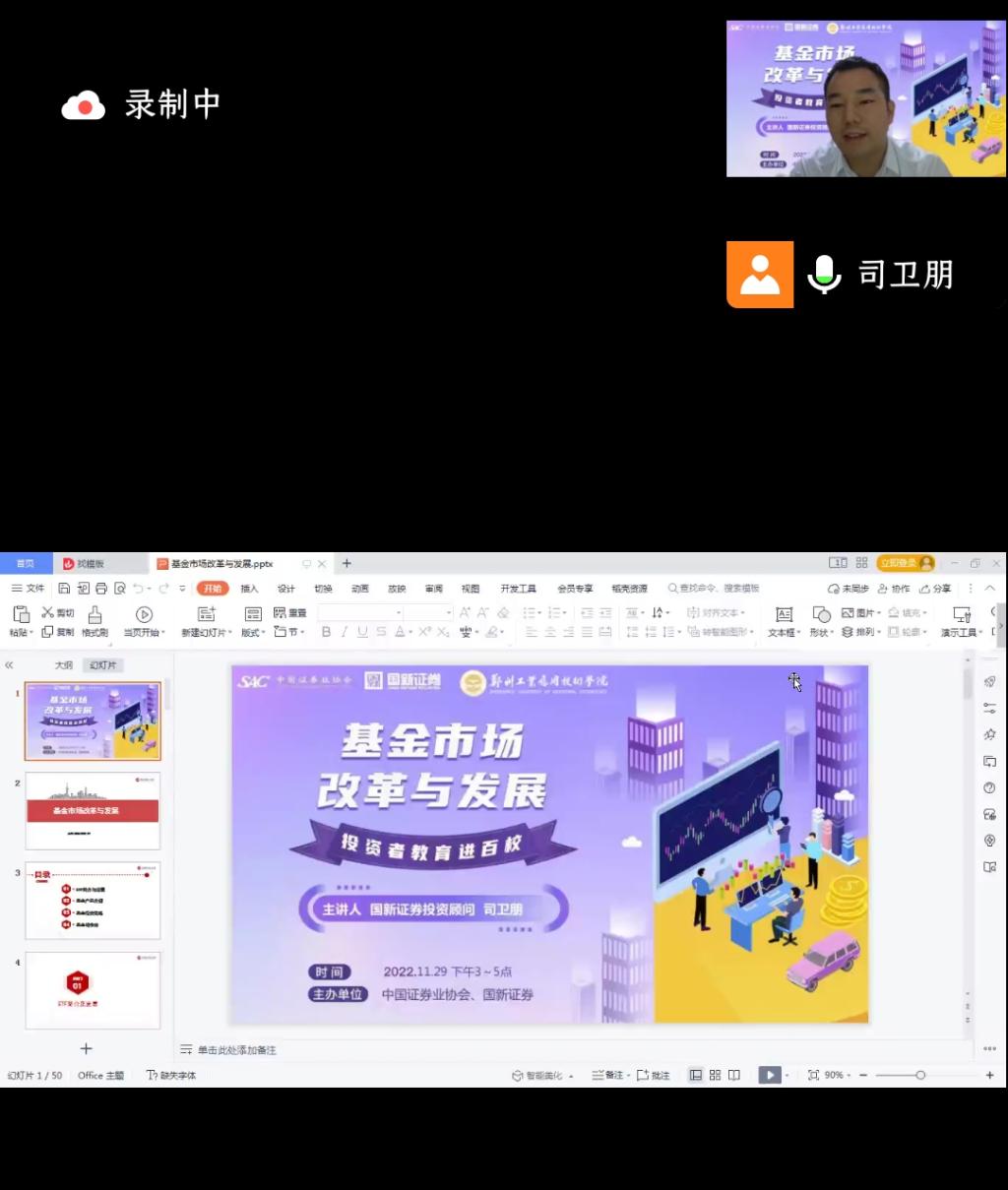The image size is (1008, 1190).
Task: Click the Save icon in quick access toolbar
Action: tap(64, 589)
